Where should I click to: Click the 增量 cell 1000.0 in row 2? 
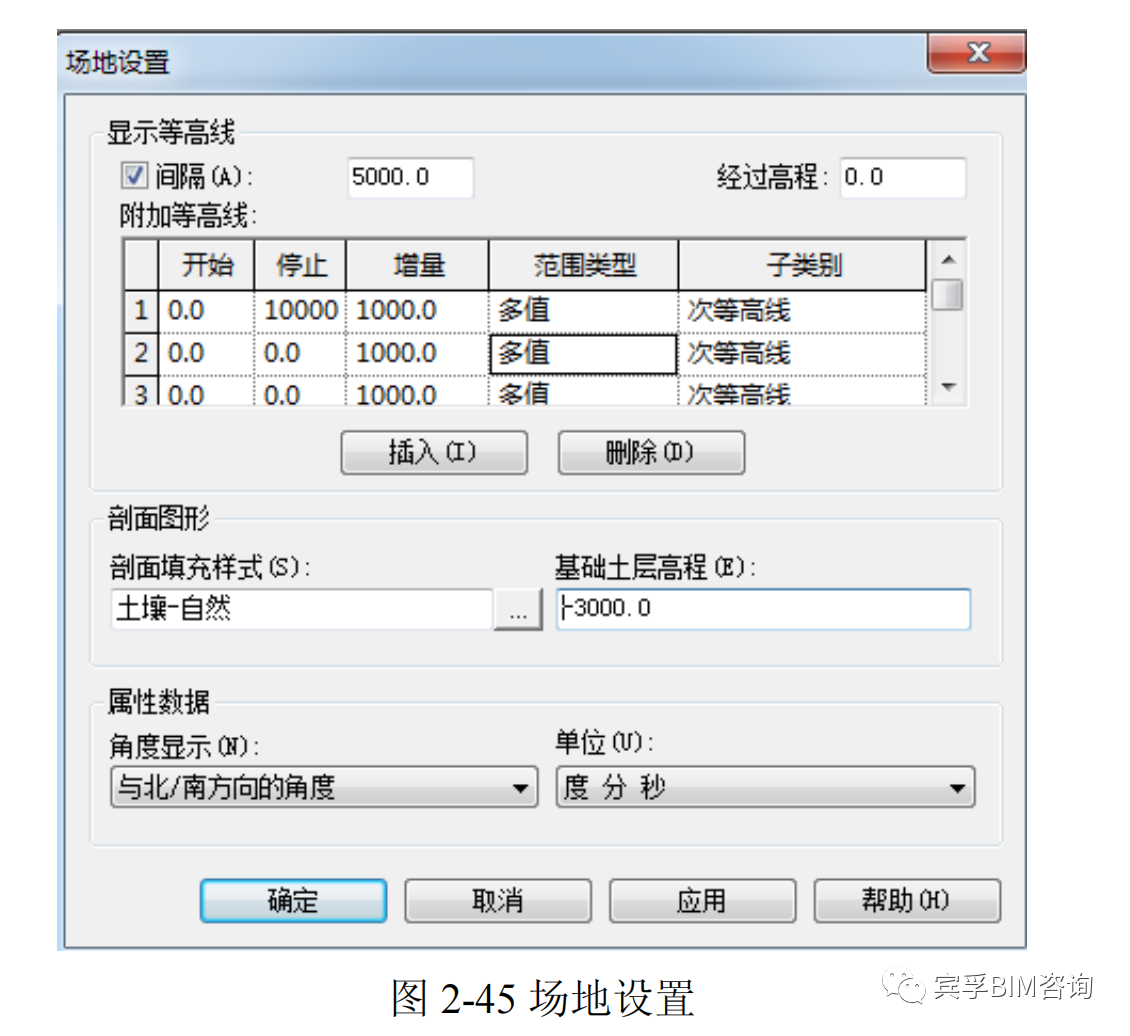418,354
